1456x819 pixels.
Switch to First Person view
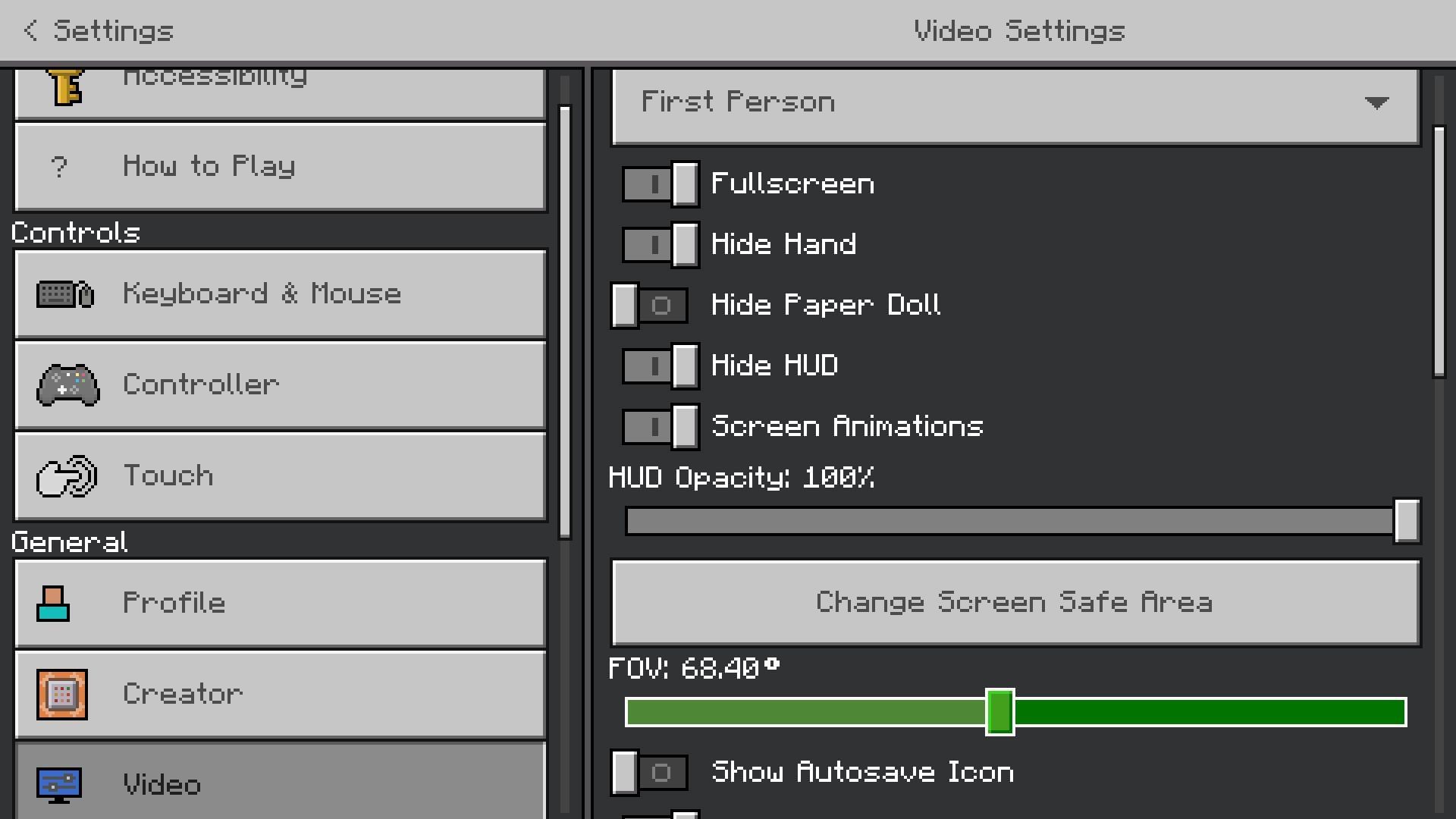pyautogui.click(x=1015, y=102)
